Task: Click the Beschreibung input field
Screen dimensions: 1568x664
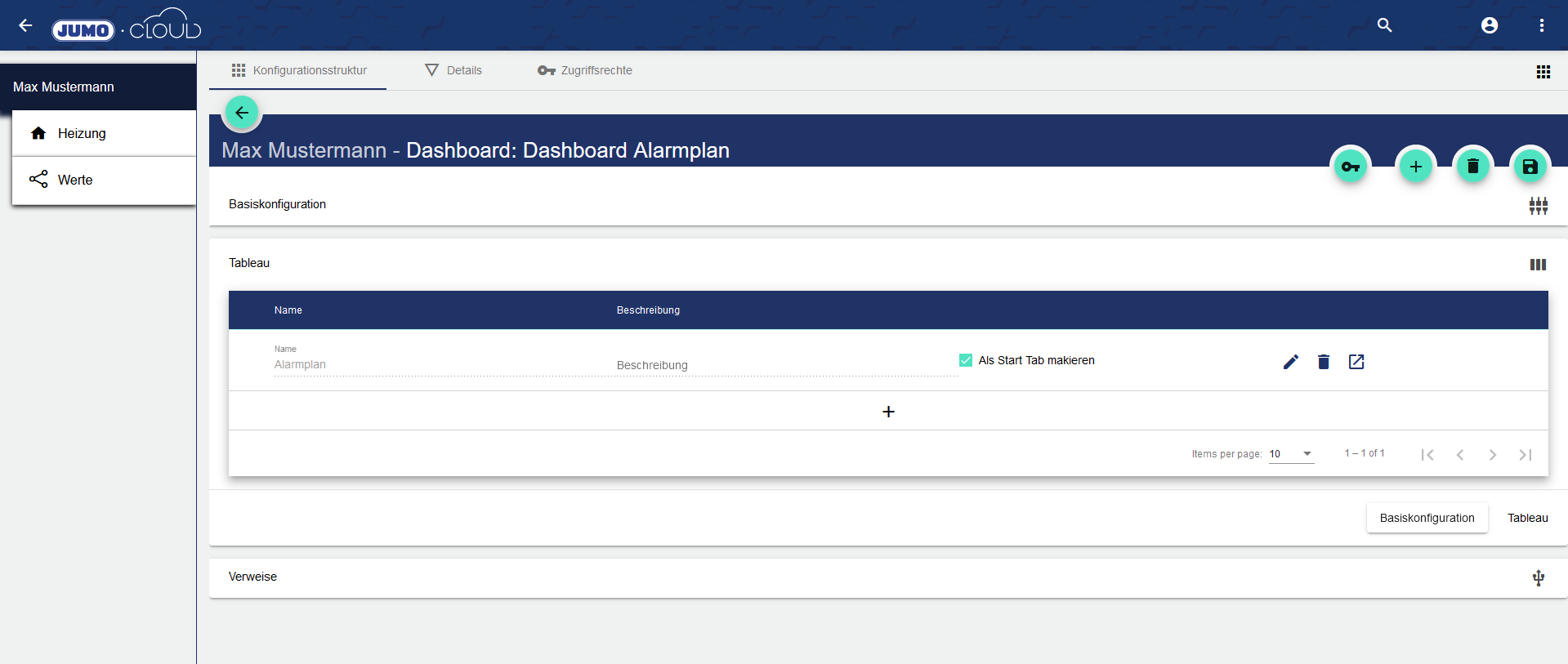Action: (x=784, y=365)
